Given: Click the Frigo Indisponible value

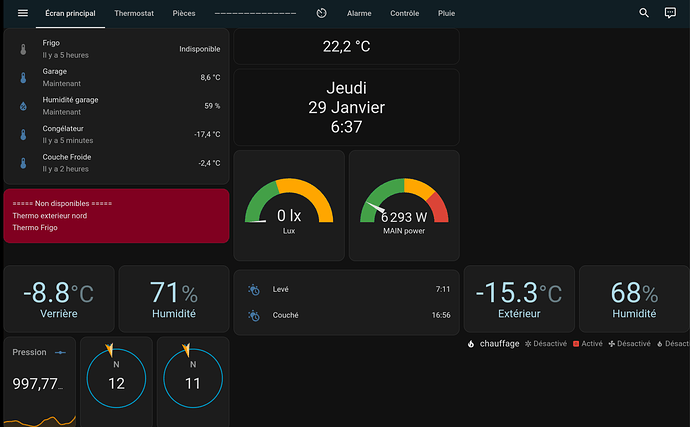Looking at the screenshot, I should pyautogui.click(x=199, y=49).
